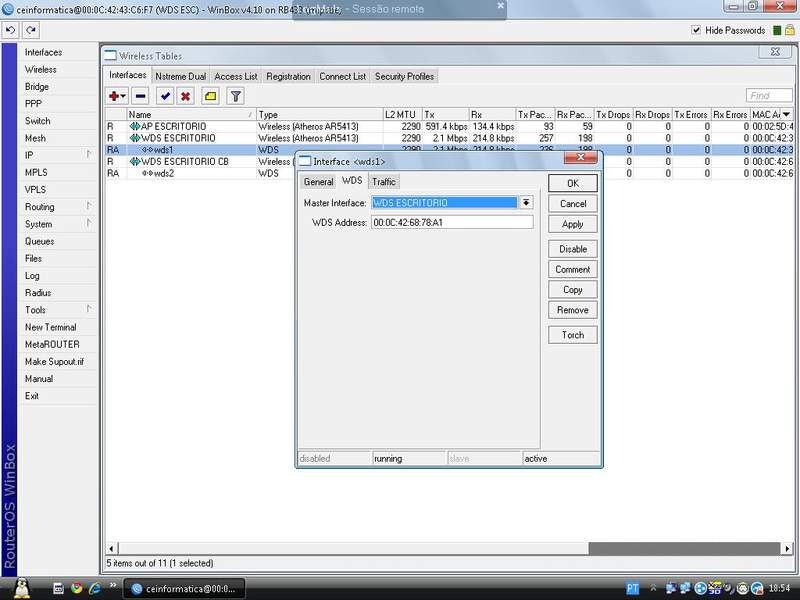Open the Master Interface dropdown arrow

(526, 202)
